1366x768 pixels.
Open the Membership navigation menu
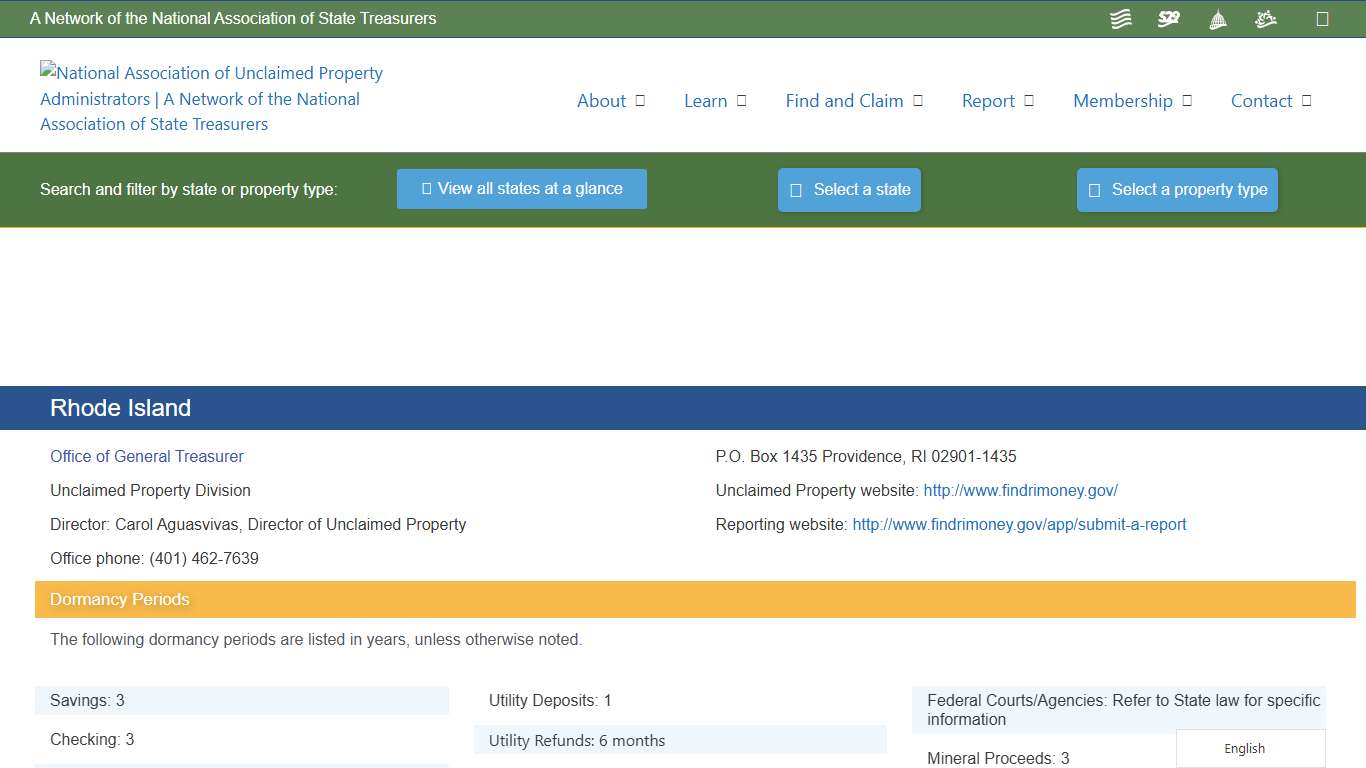coord(1132,100)
